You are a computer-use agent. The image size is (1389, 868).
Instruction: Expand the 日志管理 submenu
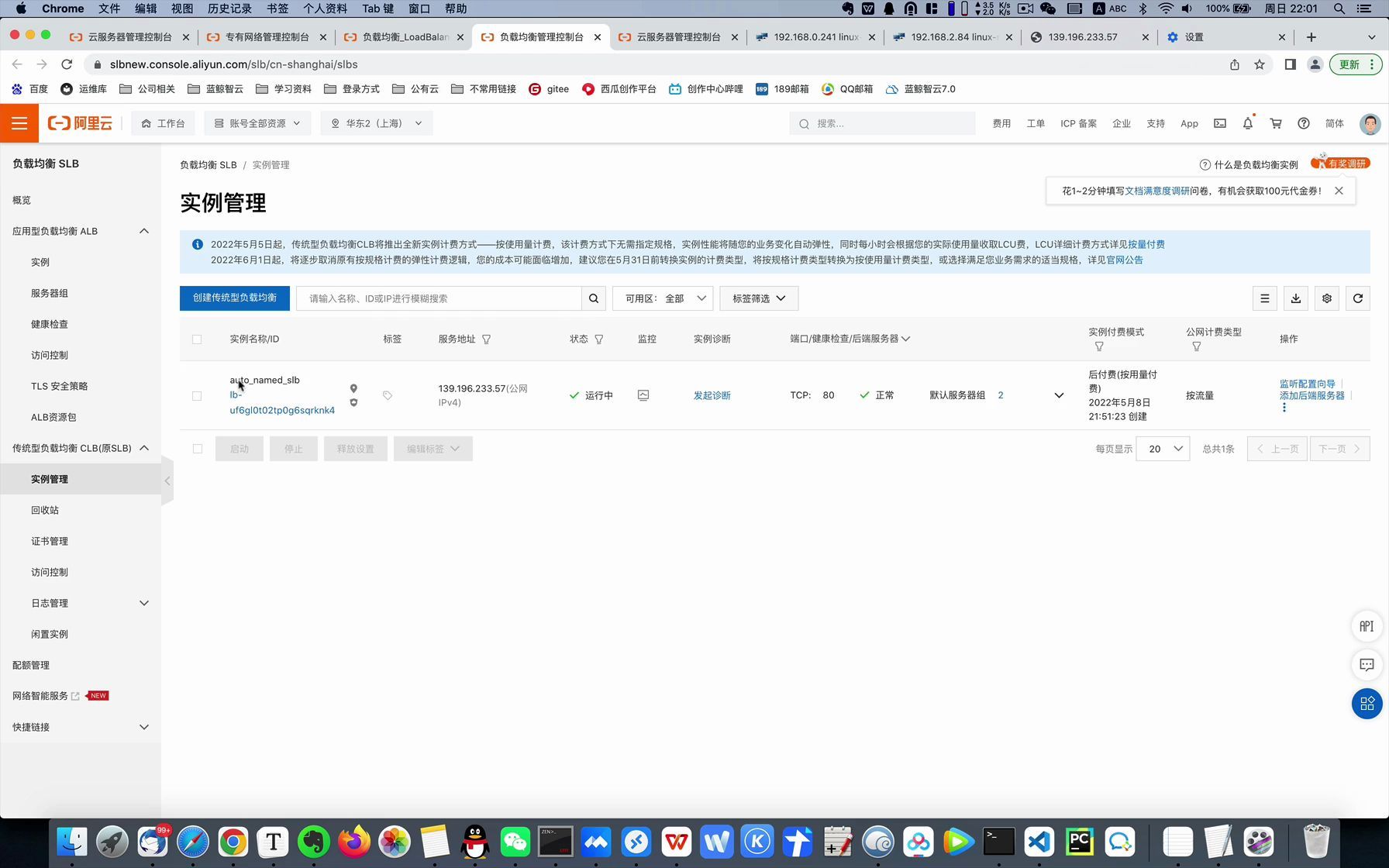point(144,603)
